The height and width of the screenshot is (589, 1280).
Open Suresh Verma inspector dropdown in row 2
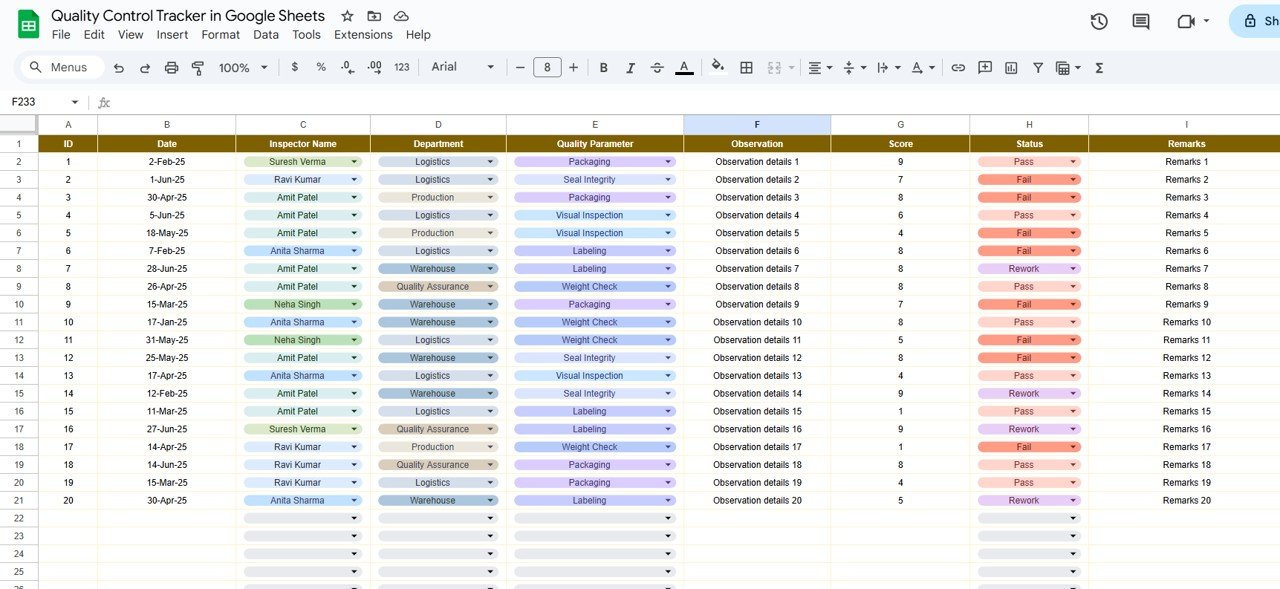click(354, 162)
